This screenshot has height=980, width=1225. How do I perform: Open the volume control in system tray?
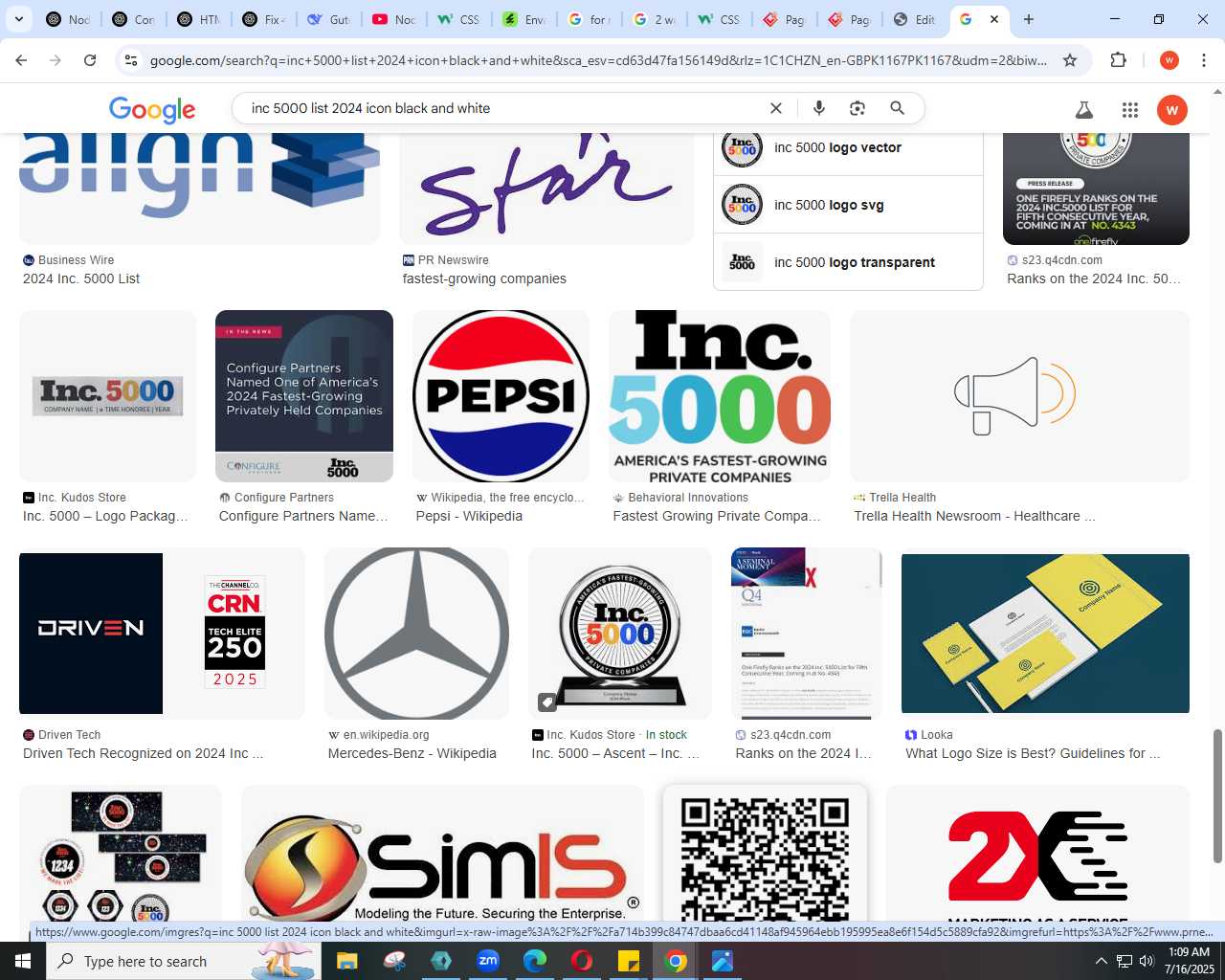[1147, 961]
